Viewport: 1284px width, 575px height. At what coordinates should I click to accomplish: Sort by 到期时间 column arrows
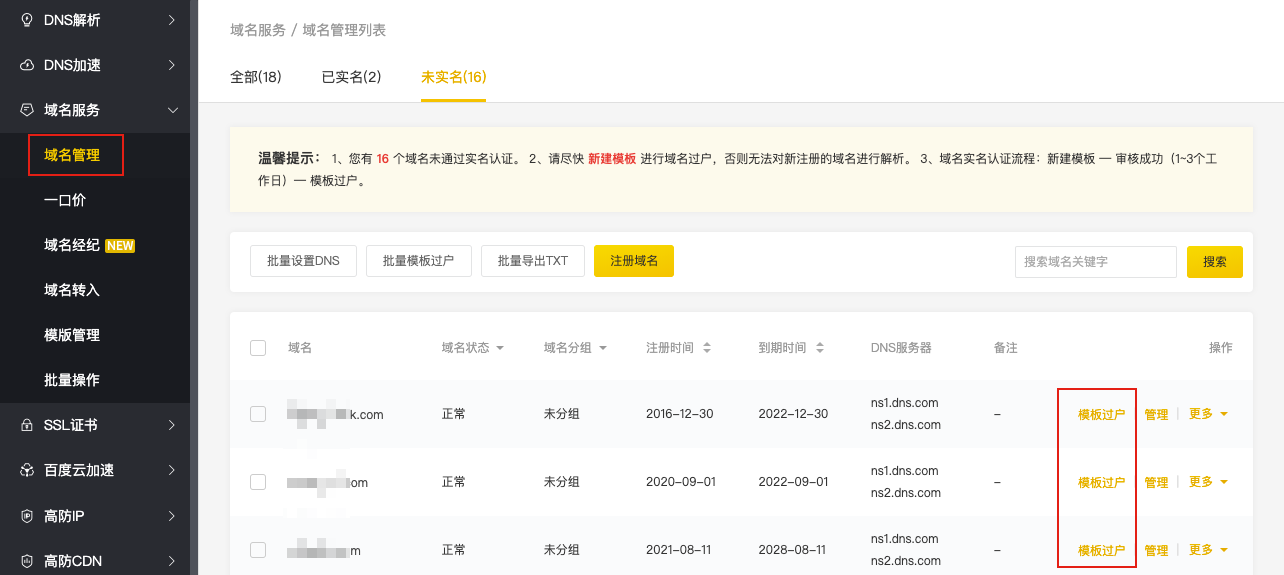point(820,348)
